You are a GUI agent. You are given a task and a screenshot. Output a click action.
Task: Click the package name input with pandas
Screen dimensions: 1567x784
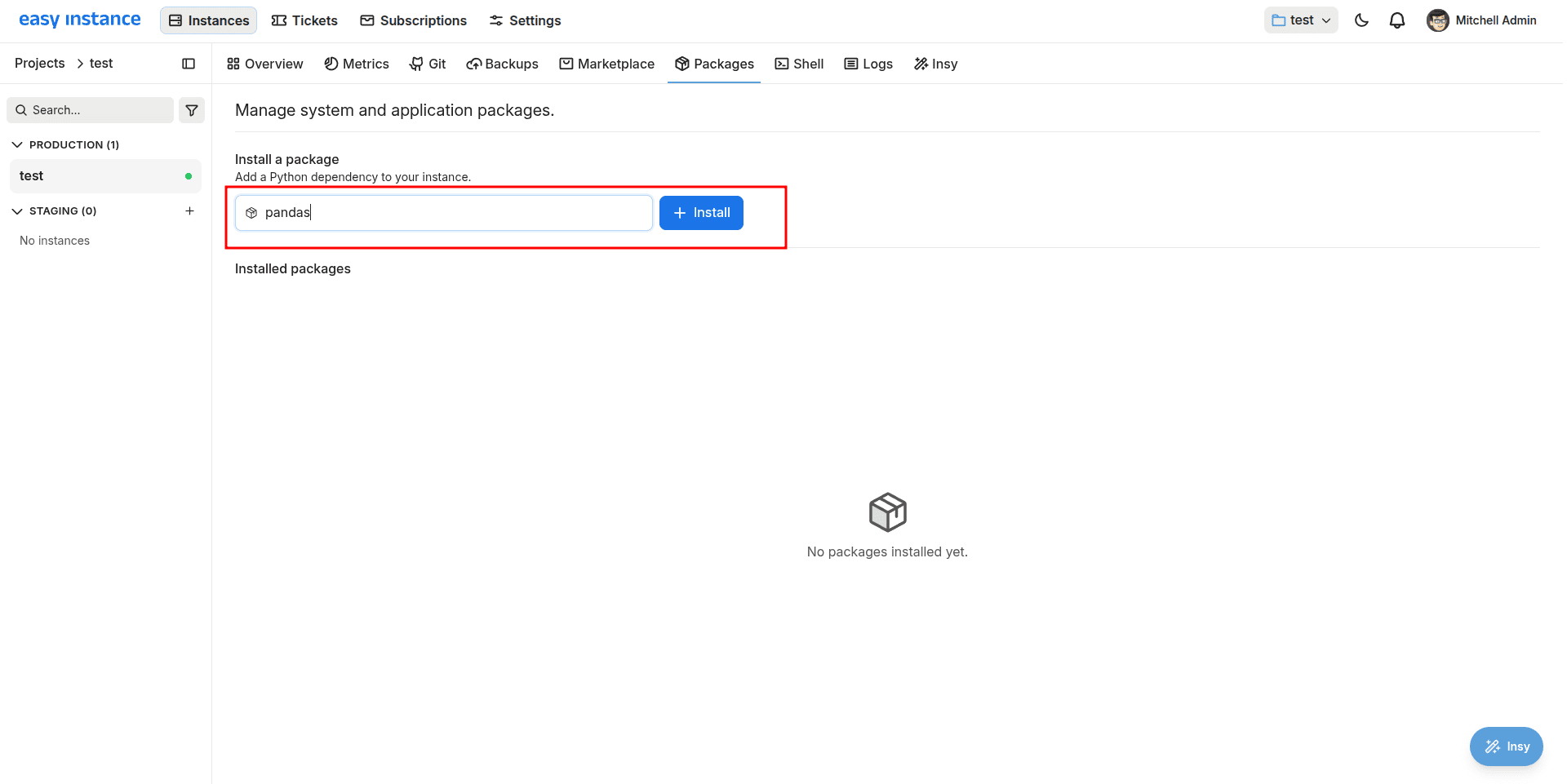(444, 213)
